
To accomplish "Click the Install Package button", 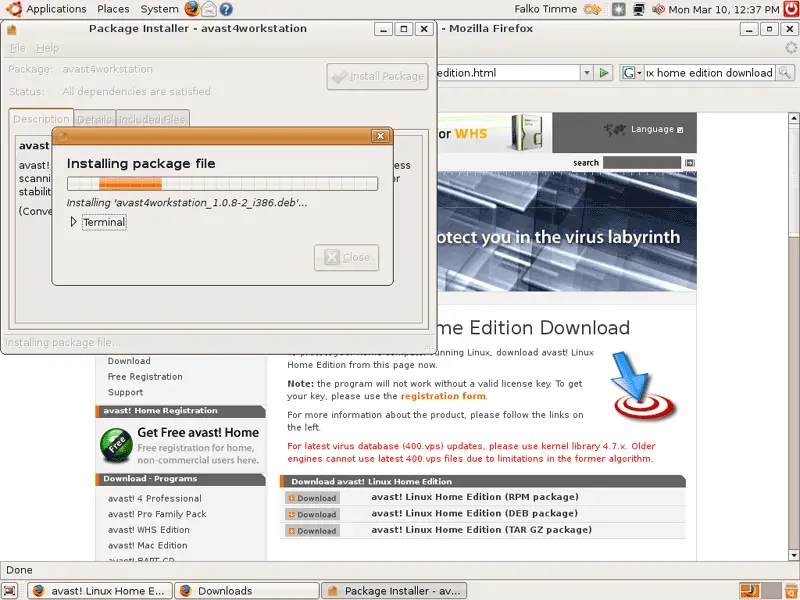I will (x=377, y=77).
